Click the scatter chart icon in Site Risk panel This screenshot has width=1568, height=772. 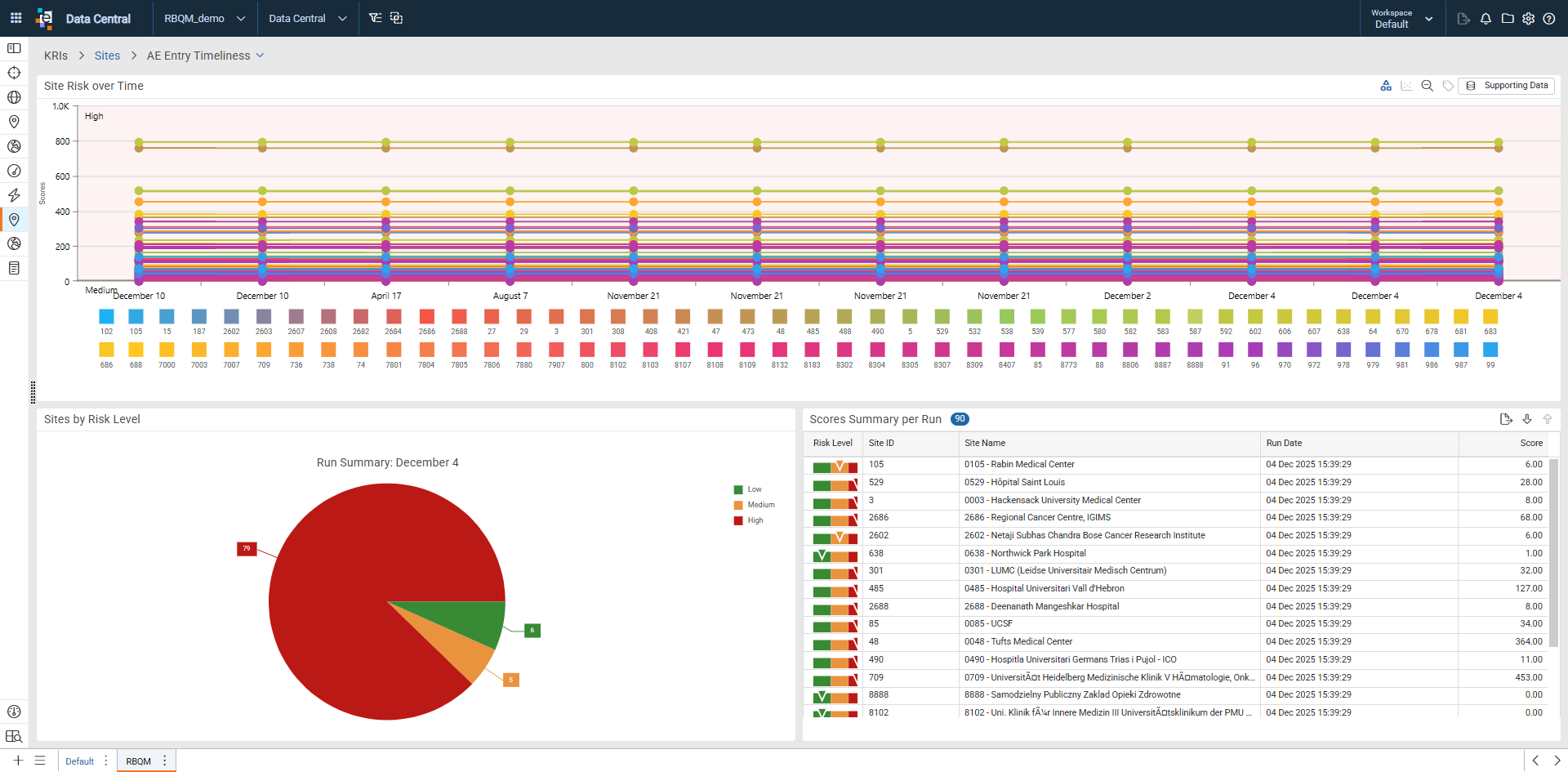pos(1406,86)
